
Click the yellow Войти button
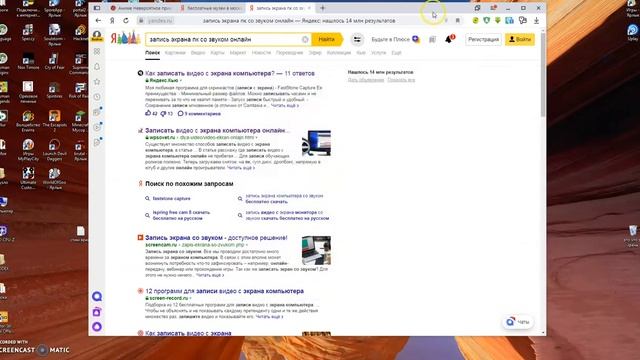point(520,40)
